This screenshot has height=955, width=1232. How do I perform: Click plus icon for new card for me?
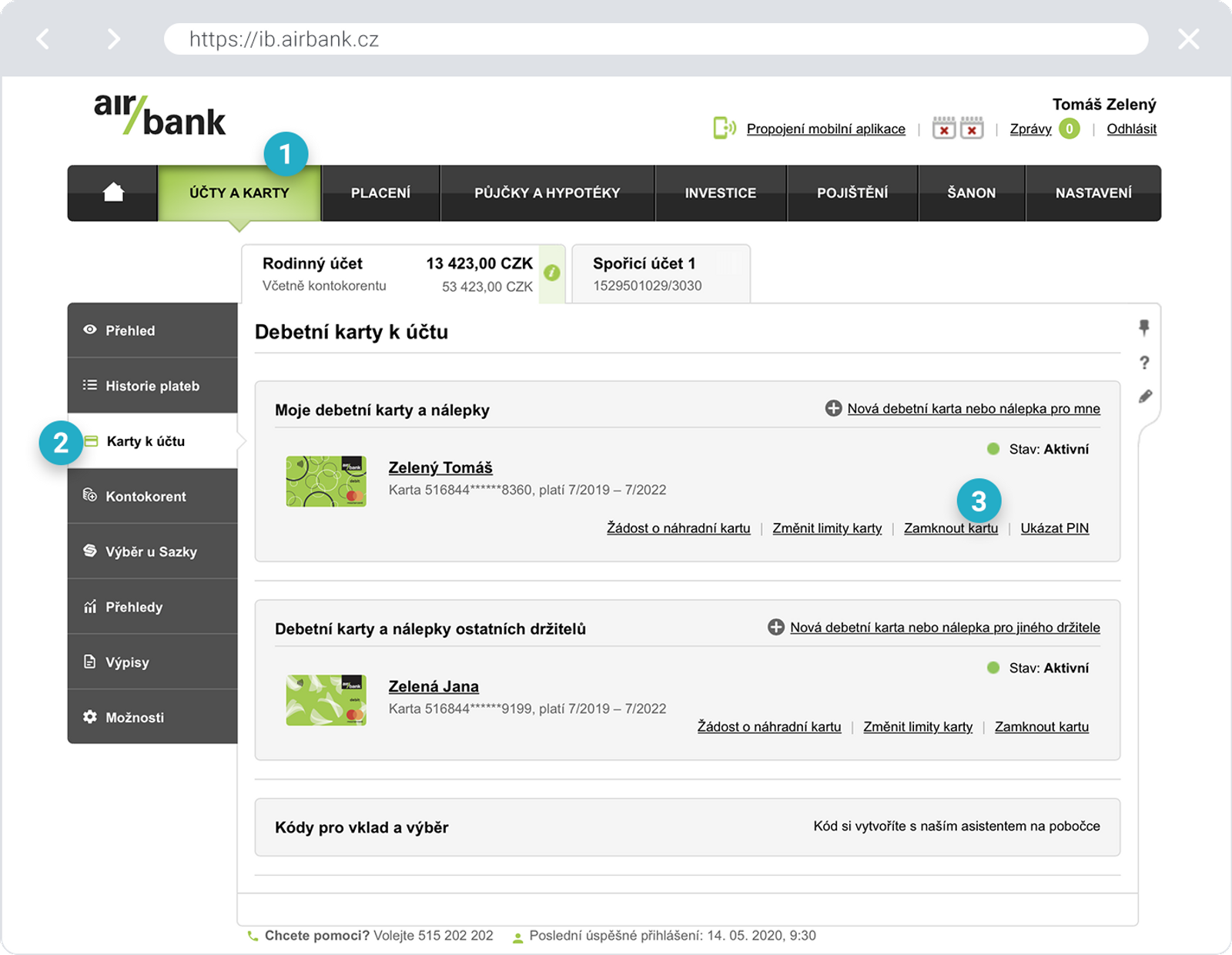pos(833,408)
